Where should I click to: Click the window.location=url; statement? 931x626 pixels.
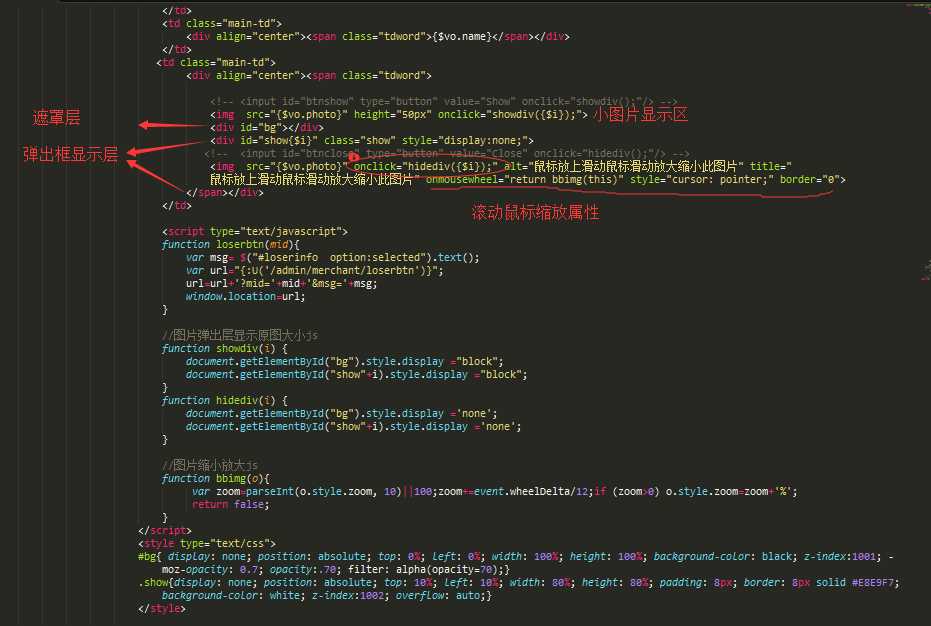(x=245, y=296)
